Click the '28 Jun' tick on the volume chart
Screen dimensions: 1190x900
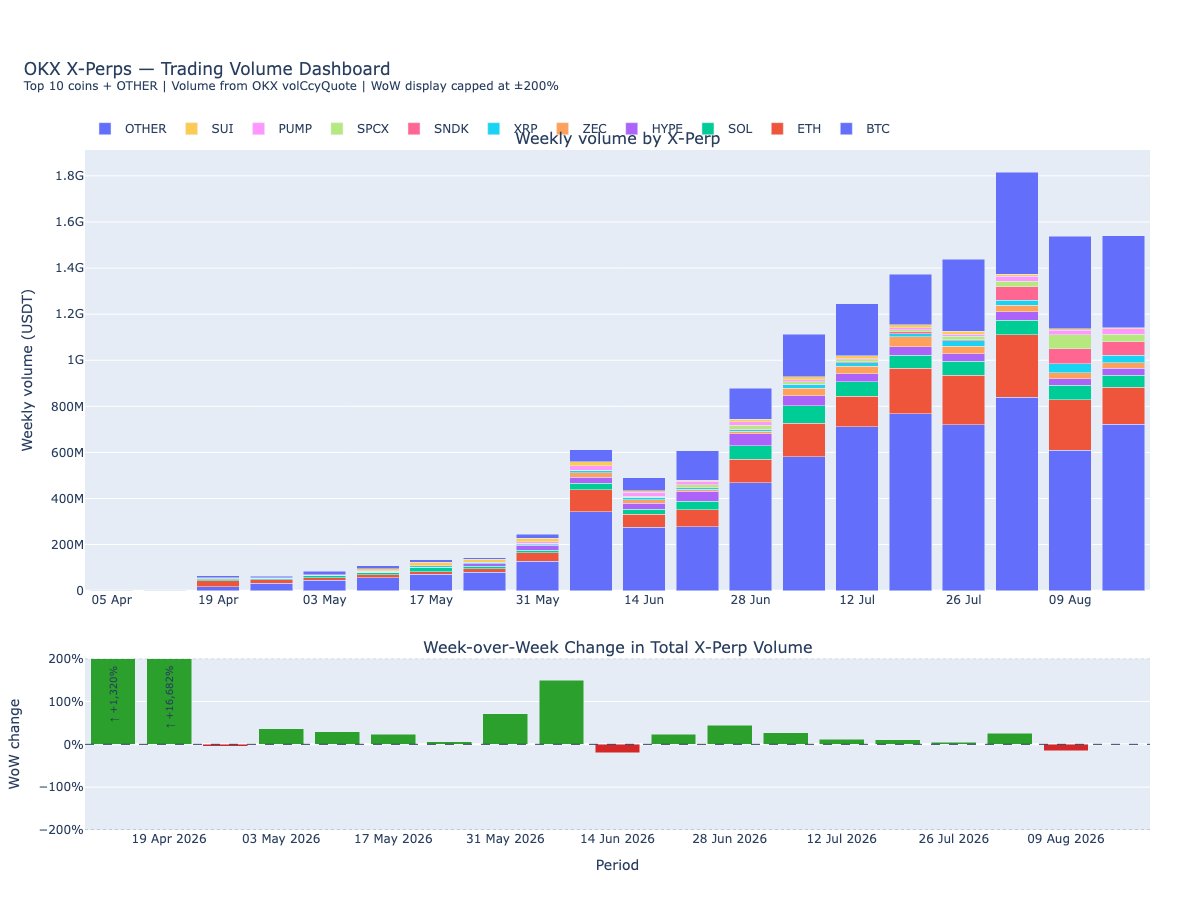[x=751, y=600]
